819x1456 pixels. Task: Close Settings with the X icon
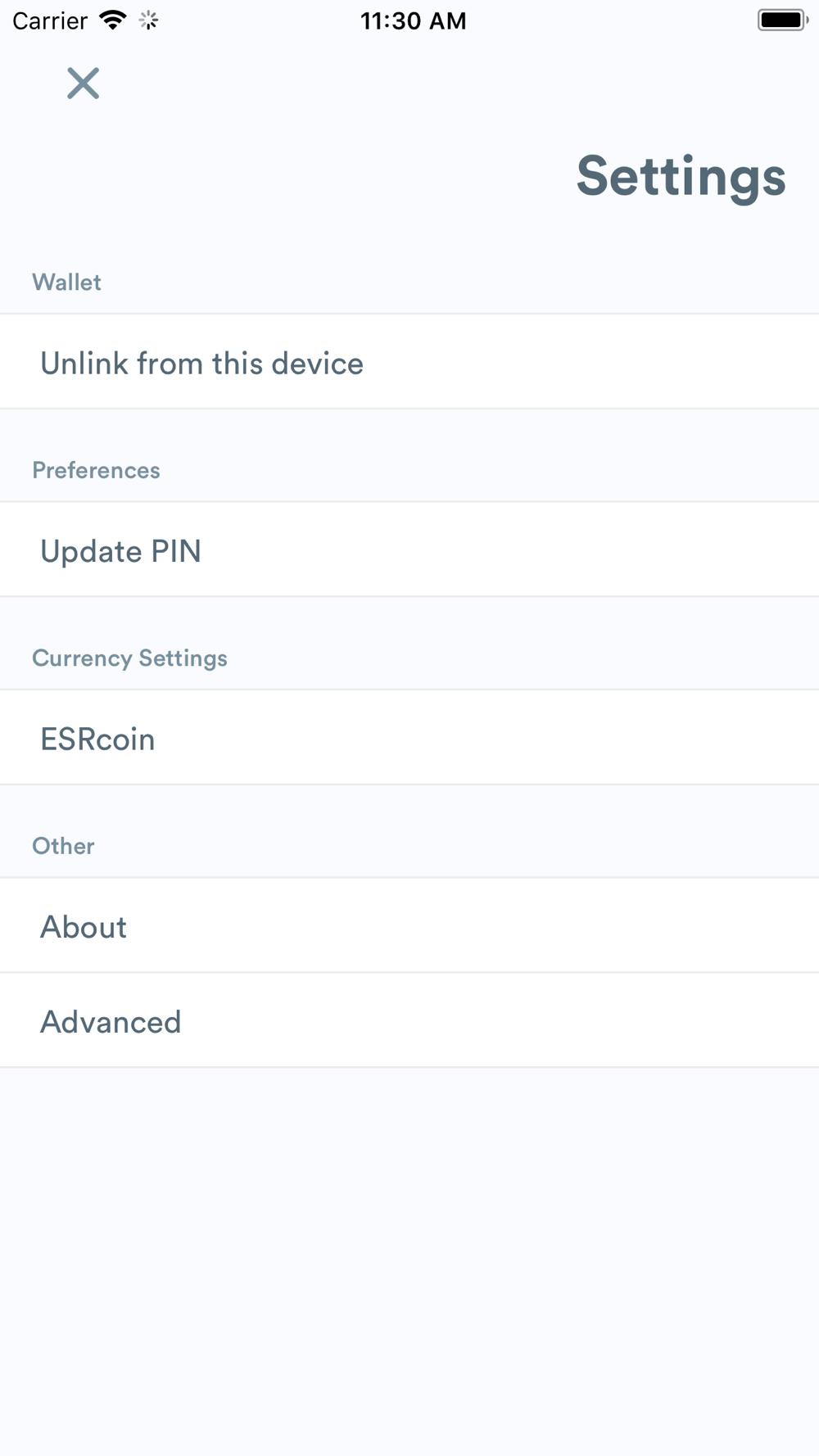(83, 84)
